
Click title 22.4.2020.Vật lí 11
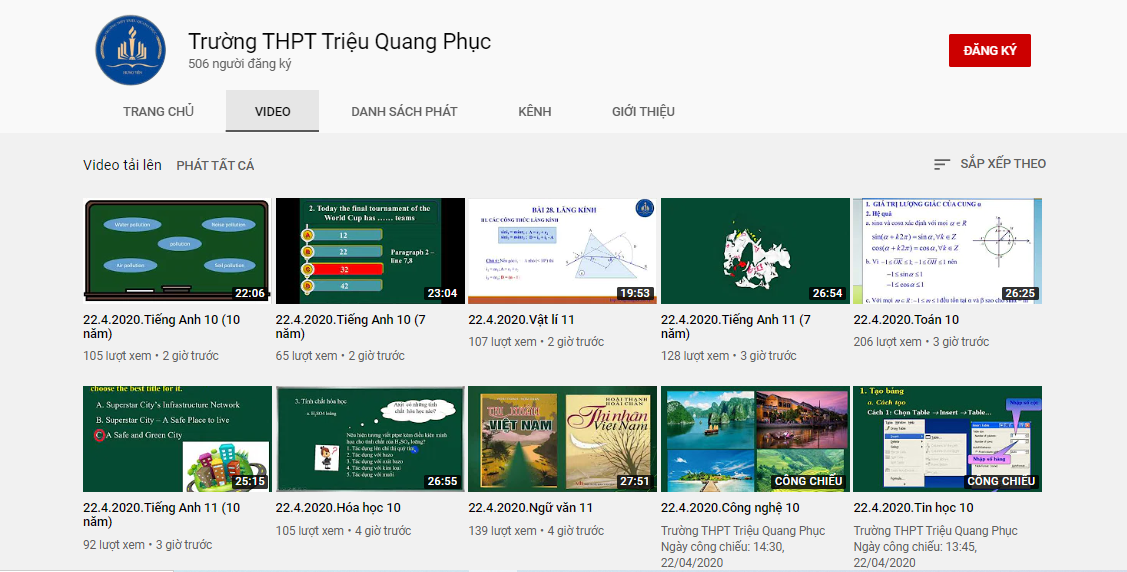click(522, 320)
